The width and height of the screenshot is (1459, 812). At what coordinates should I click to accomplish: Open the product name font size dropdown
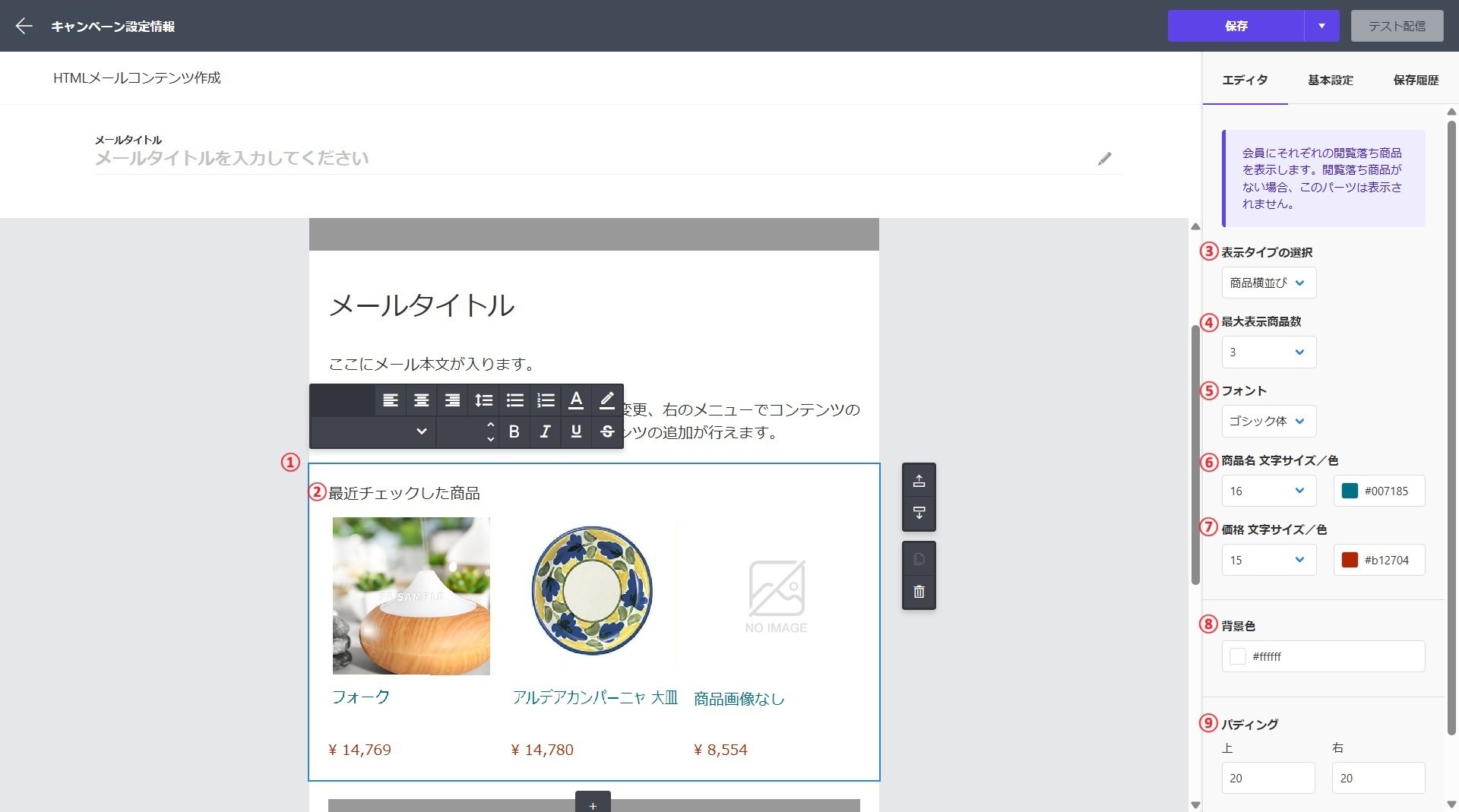(x=1268, y=491)
